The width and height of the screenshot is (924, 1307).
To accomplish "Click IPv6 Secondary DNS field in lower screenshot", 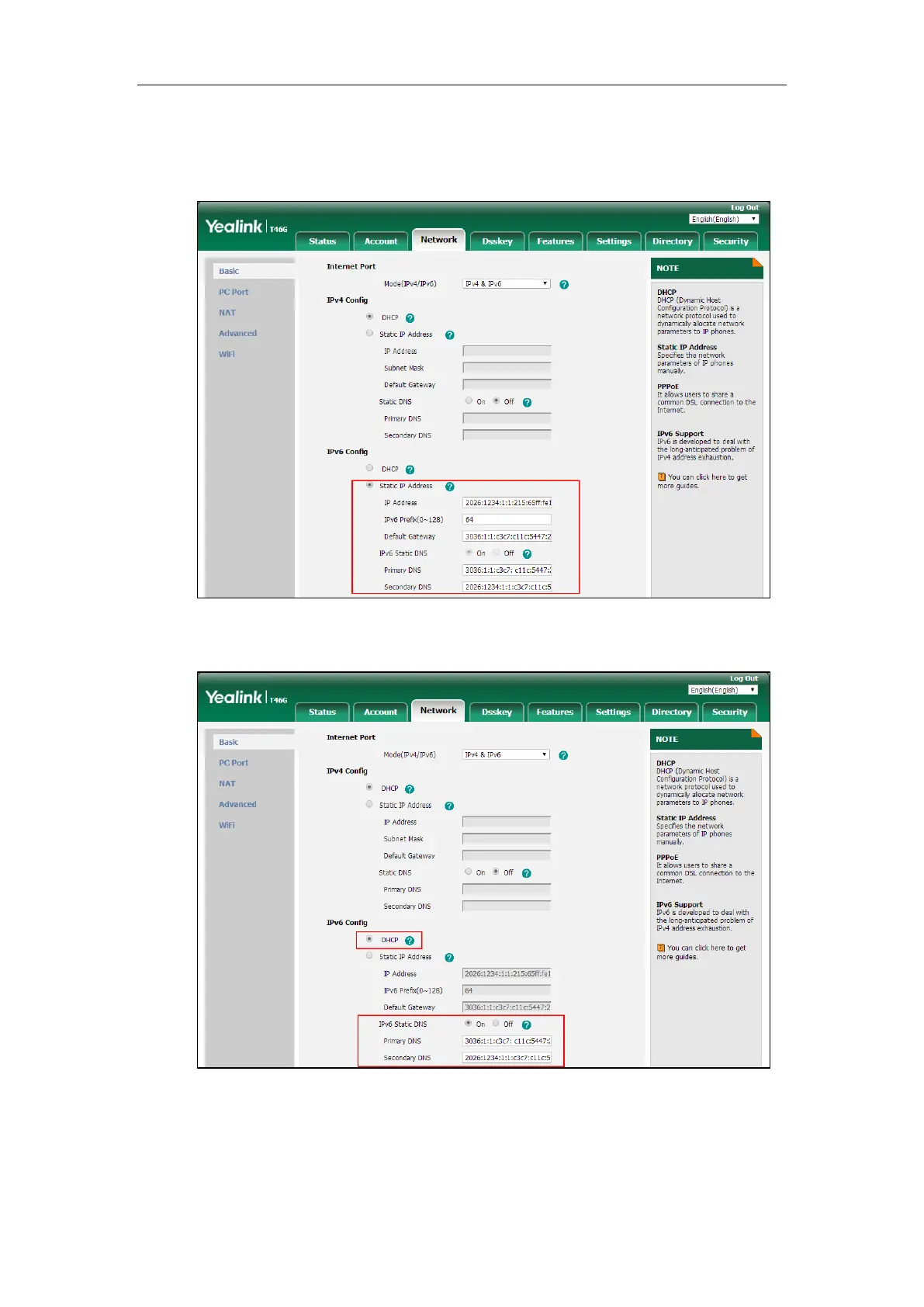I will (x=507, y=1059).
